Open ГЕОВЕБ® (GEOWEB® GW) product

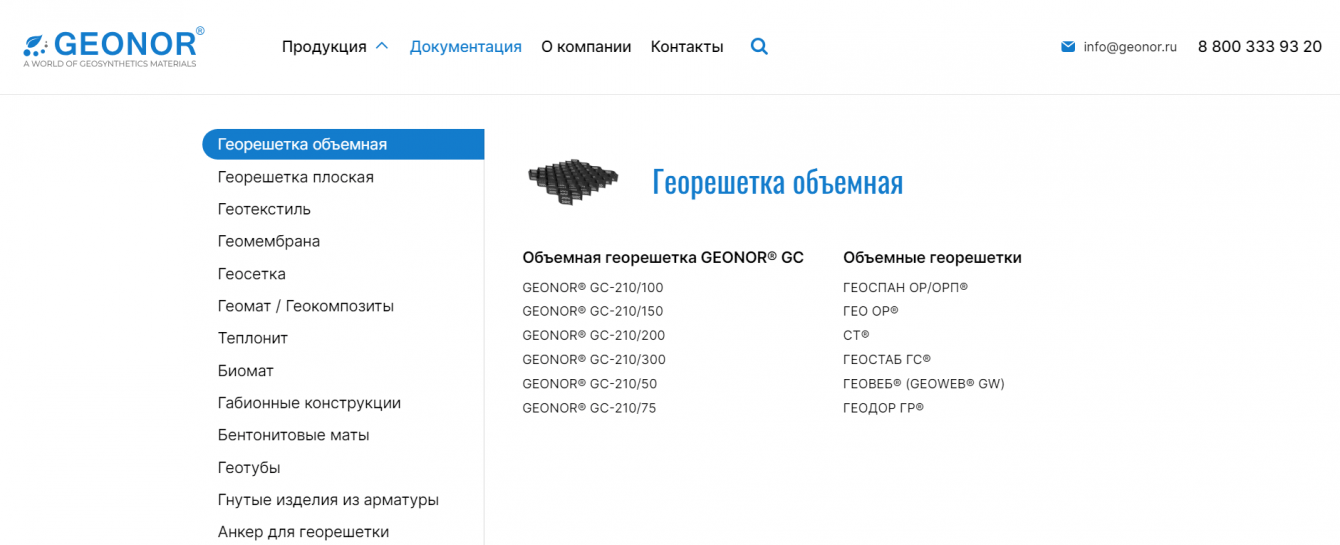(924, 383)
